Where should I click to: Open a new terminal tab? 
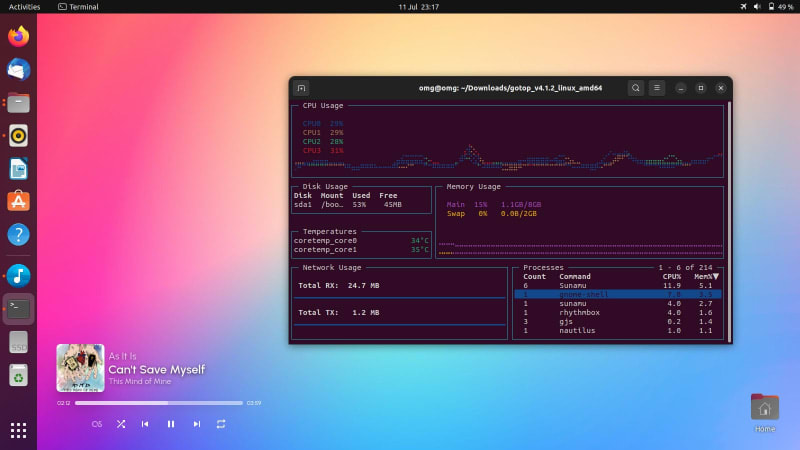click(x=302, y=88)
